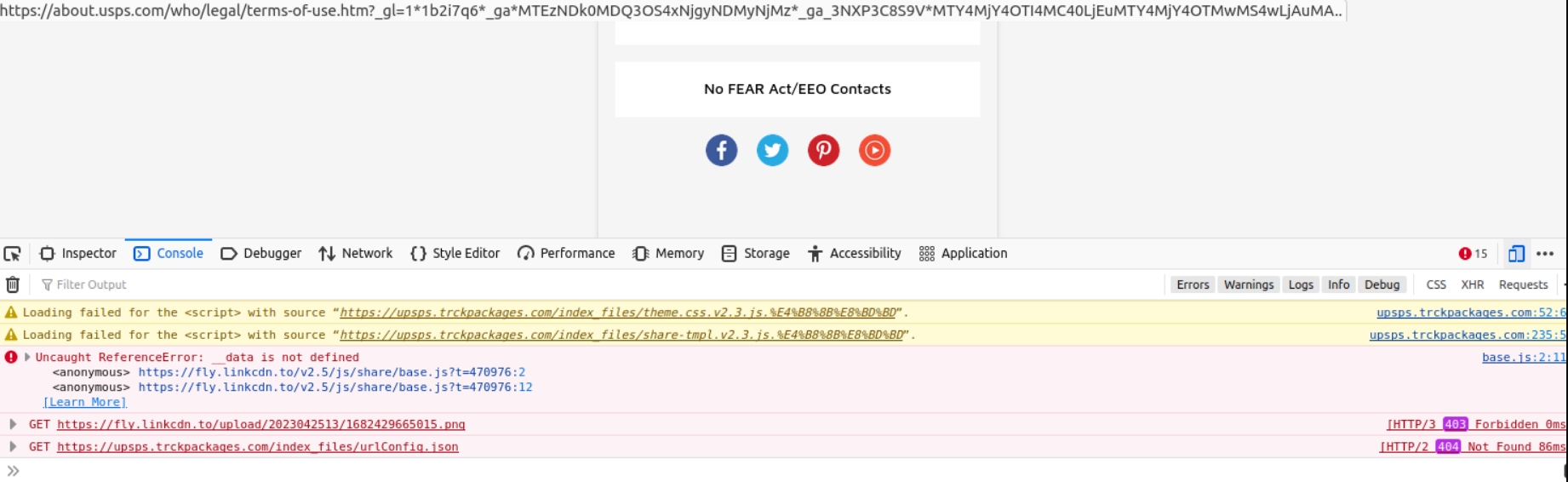This screenshot has height=482, width=1568.
Task: Open the Twitter social icon
Action: coord(772,151)
